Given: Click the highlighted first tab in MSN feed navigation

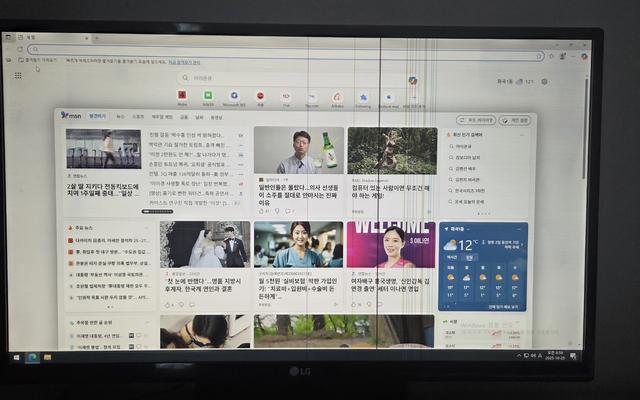Looking at the screenshot, I should (x=97, y=116).
